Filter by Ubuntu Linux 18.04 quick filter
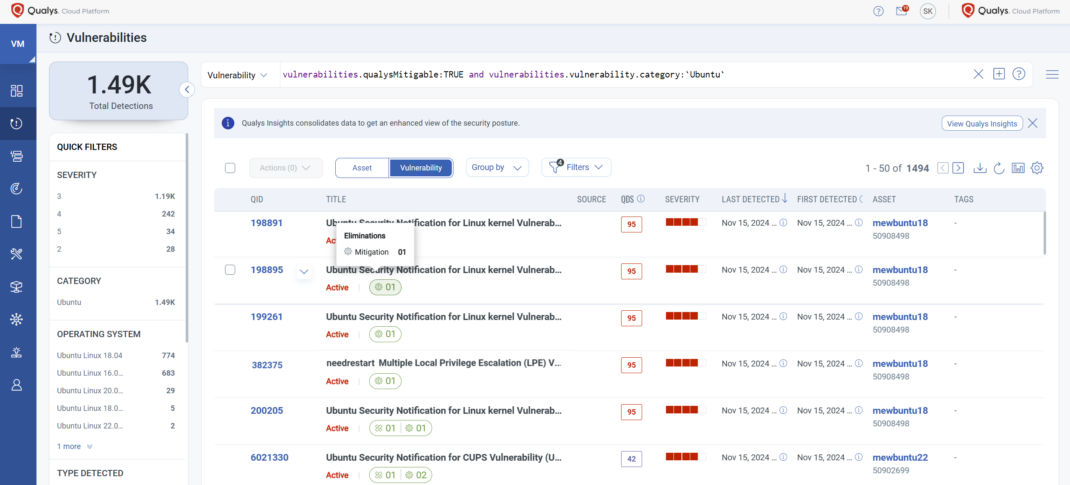Screen dimensions: 1070x485 tap(89, 355)
